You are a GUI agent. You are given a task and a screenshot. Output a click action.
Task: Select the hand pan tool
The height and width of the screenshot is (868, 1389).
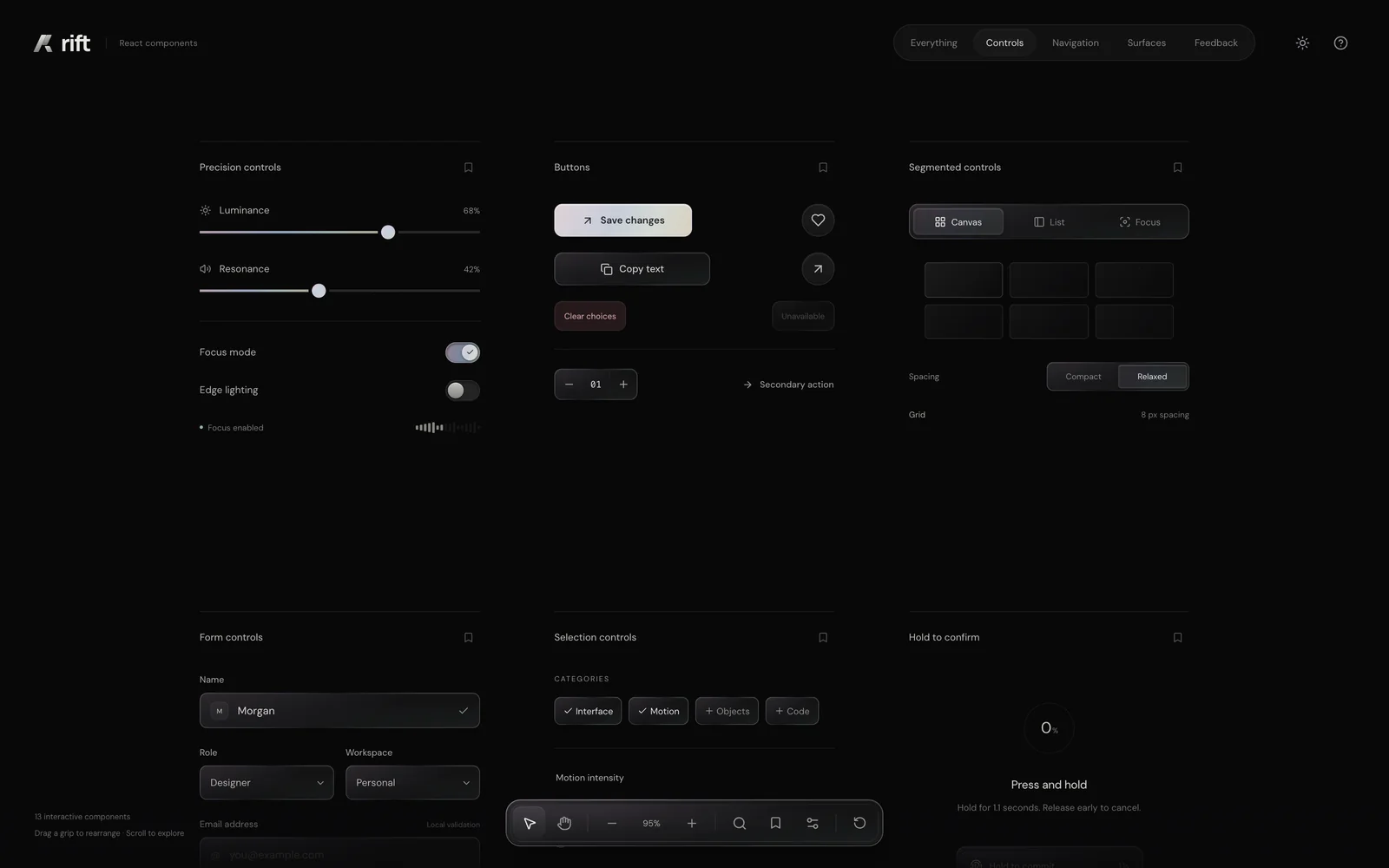[x=564, y=823]
